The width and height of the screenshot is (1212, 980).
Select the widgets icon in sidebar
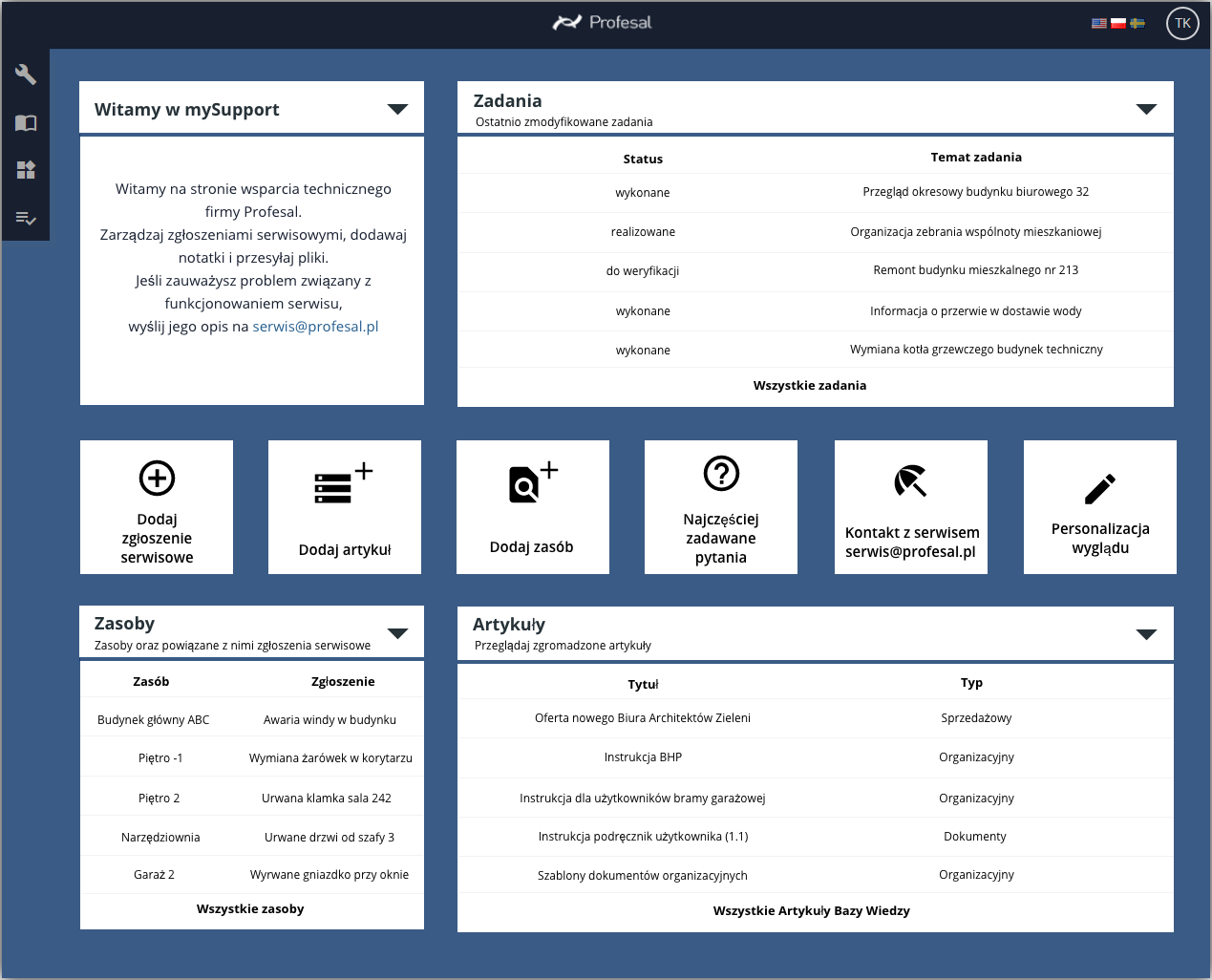click(26, 170)
